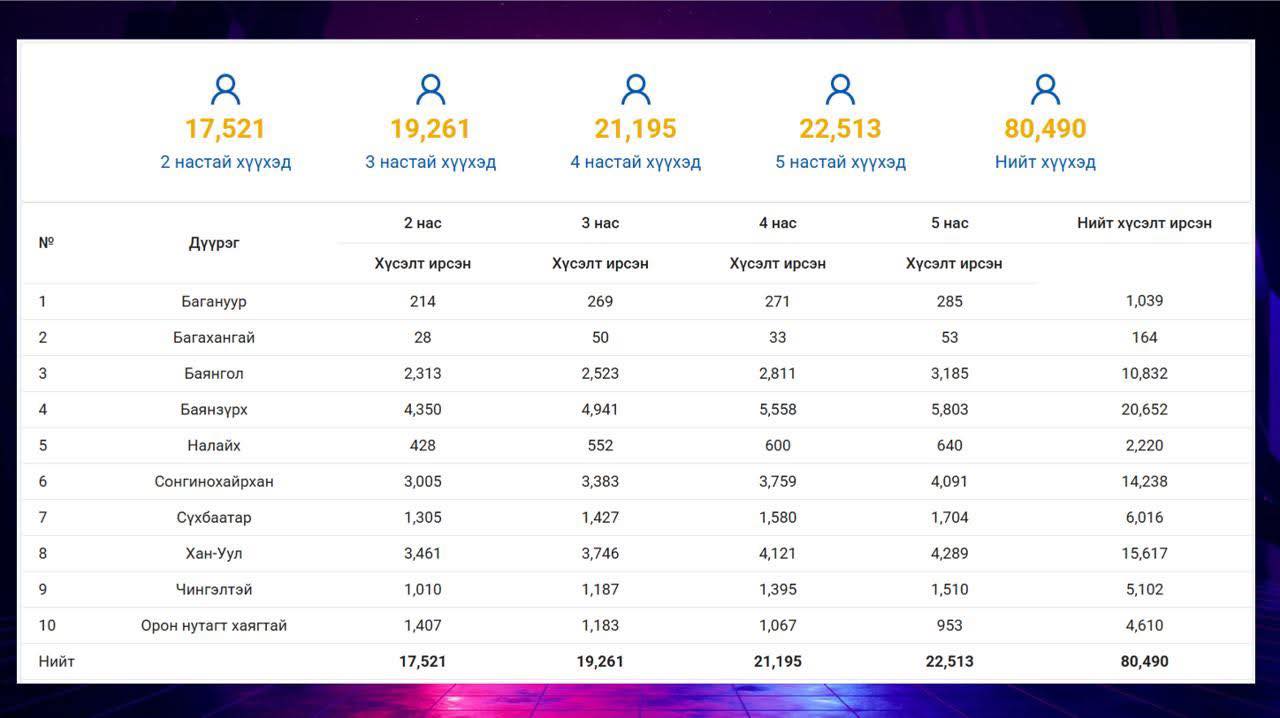Screen dimensions: 1280x718
Task: Click the 'Дүүрэг' column header
Action: coord(214,243)
